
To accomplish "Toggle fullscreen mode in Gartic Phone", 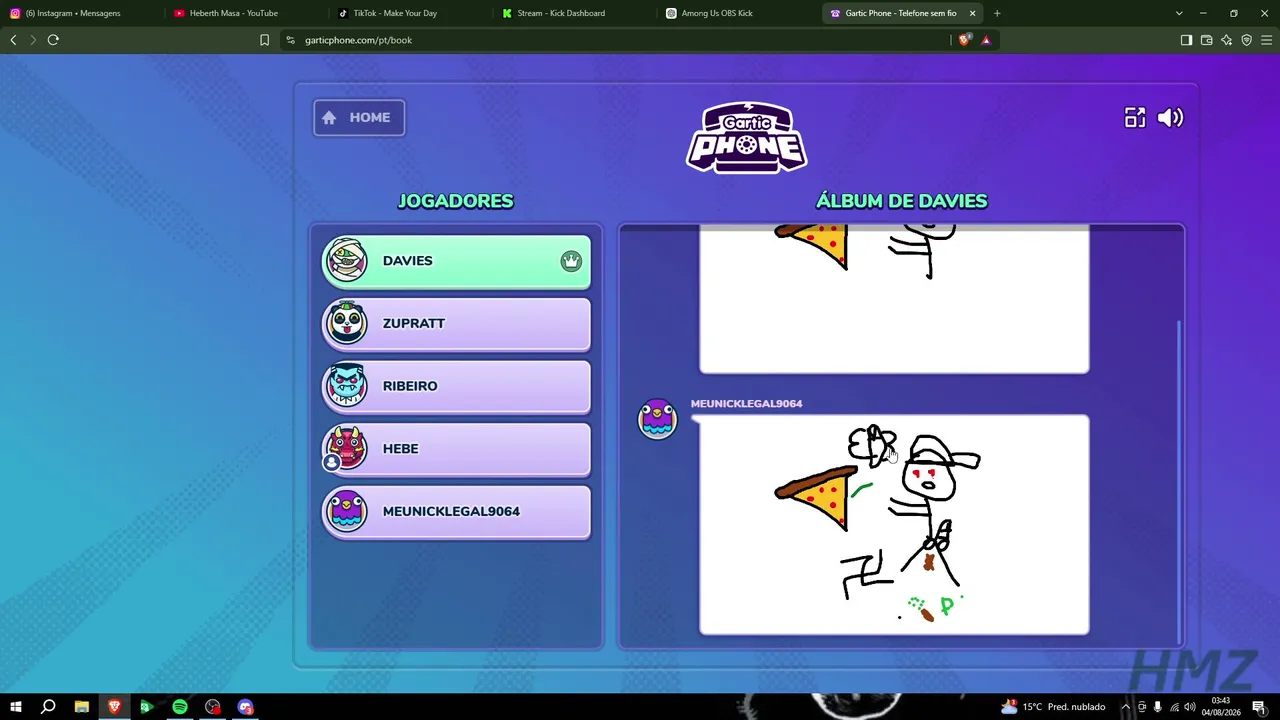I will pos(1135,118).
